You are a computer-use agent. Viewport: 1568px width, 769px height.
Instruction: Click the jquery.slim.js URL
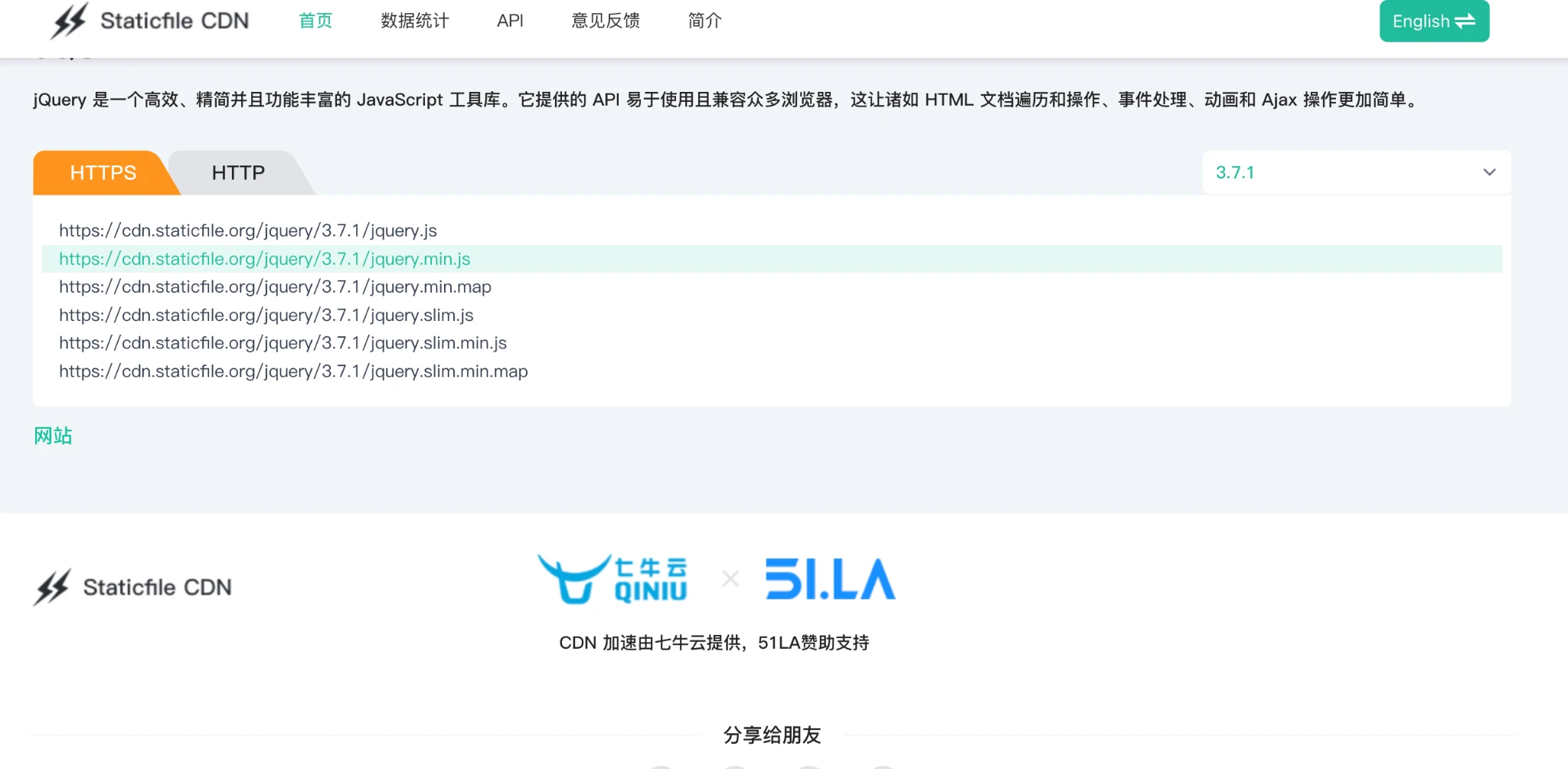(266, 315)
